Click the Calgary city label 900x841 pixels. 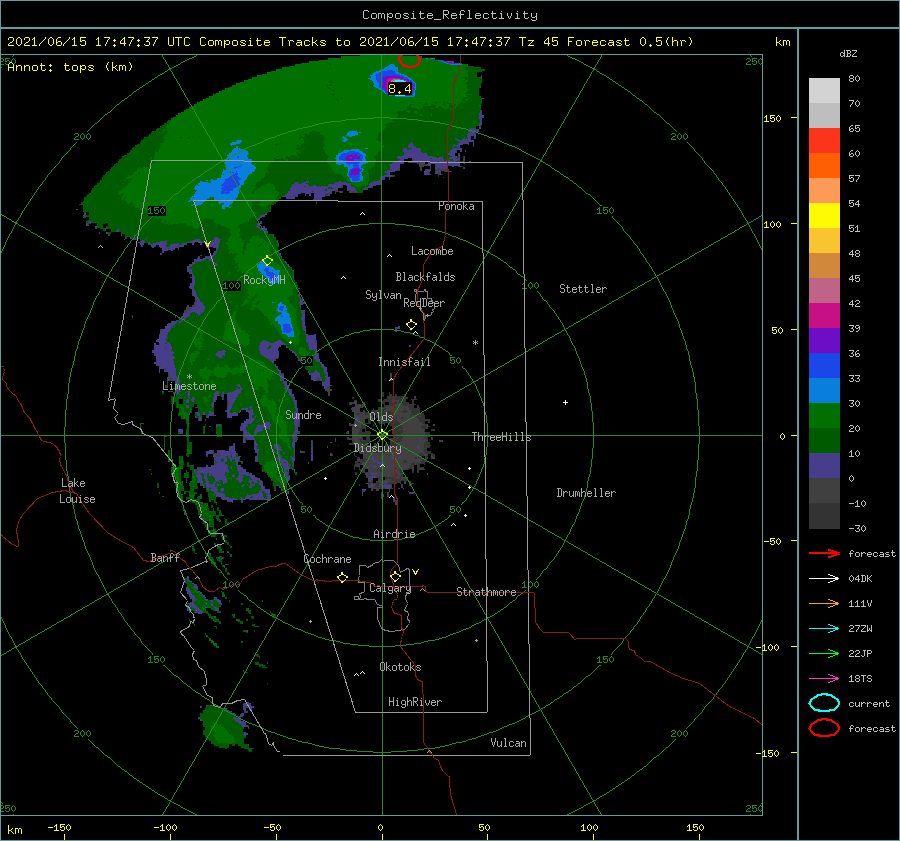pyautogui.click(x=390, y=588)
